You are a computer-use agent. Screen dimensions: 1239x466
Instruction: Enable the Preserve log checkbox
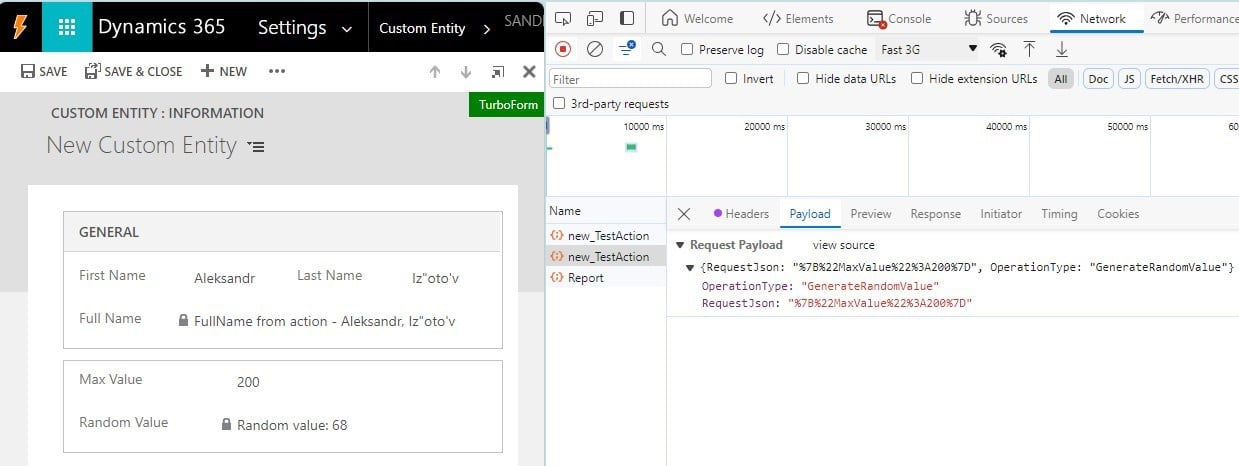[687, 49]
